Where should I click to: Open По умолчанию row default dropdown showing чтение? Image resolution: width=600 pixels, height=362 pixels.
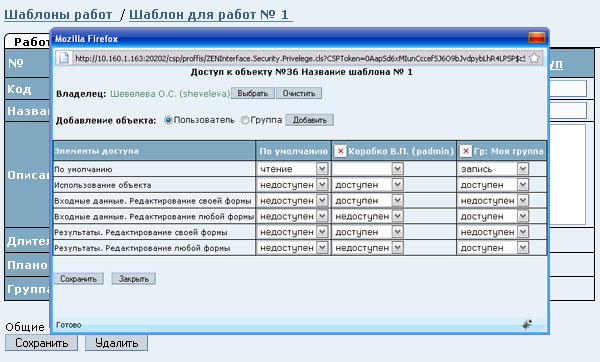pyautogui.click(x=293, y=169)
